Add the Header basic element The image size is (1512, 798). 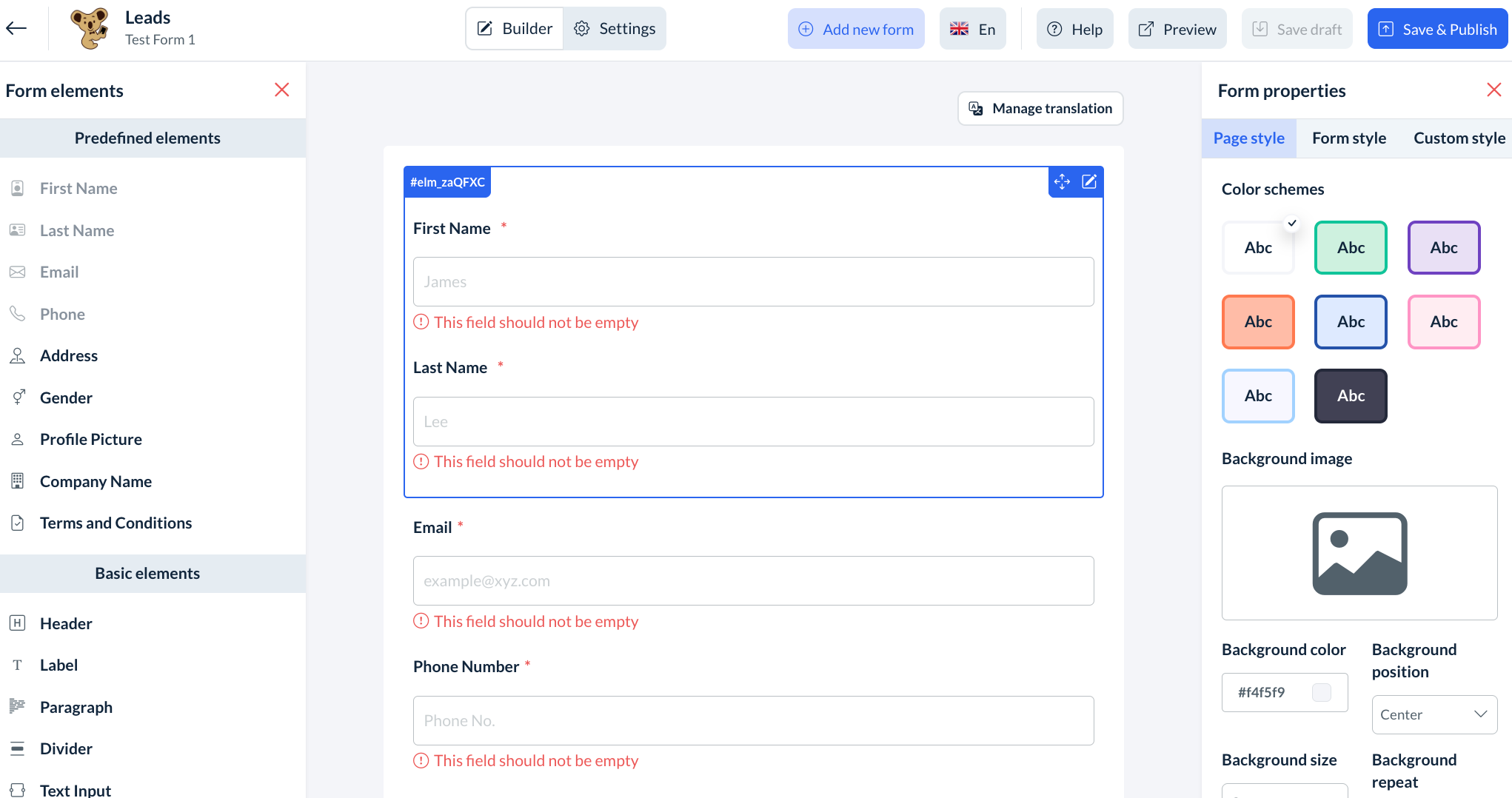[66, 623]
